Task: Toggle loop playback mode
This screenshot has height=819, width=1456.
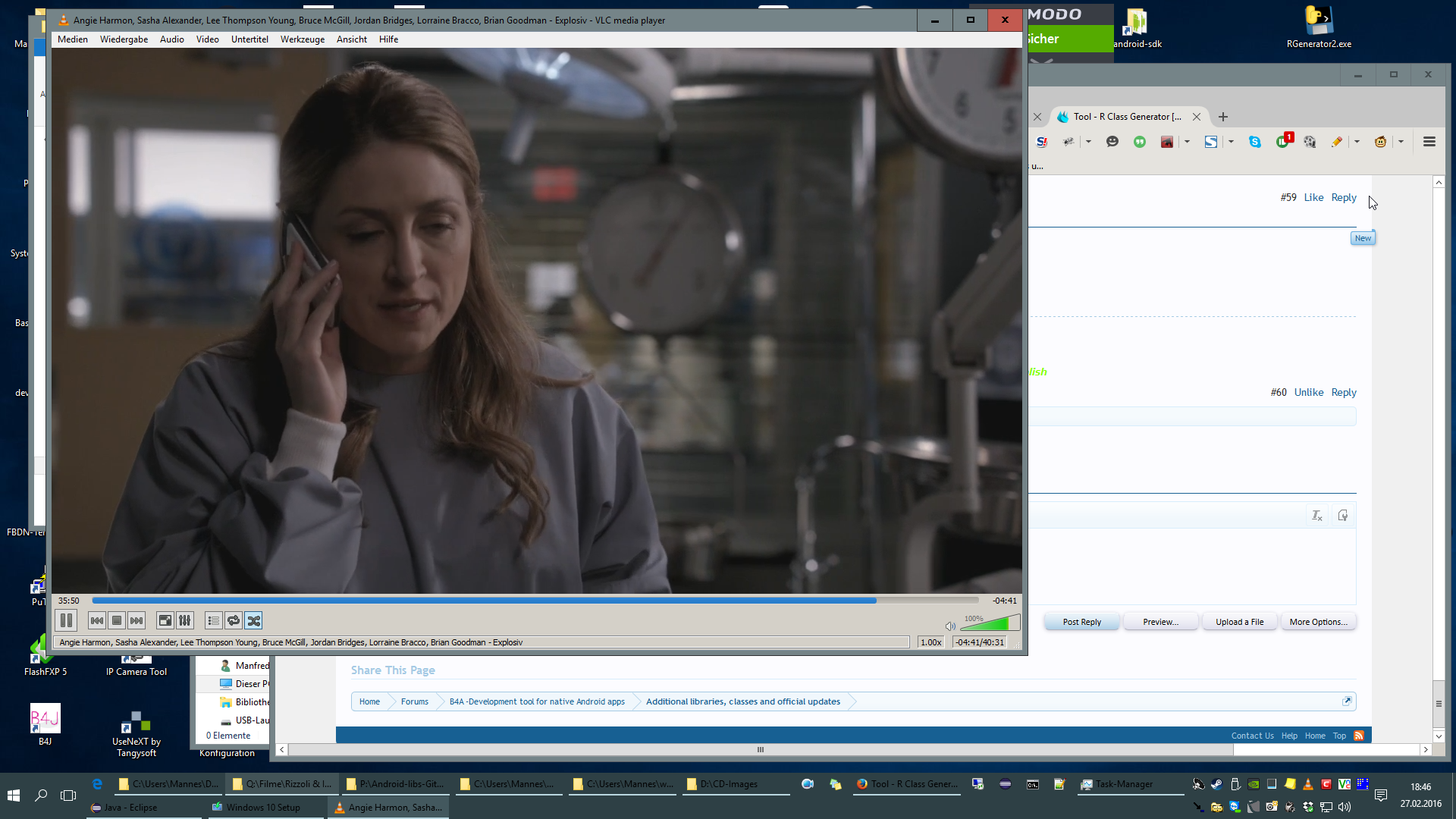Action: (234, 620)
